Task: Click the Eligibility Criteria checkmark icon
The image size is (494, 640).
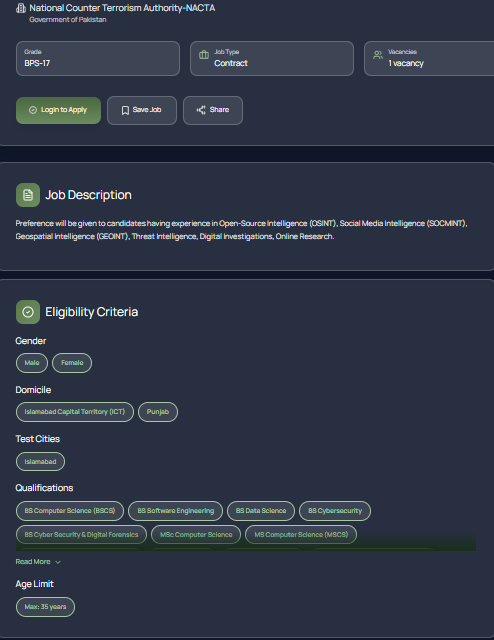Action: tap(28, 312)
